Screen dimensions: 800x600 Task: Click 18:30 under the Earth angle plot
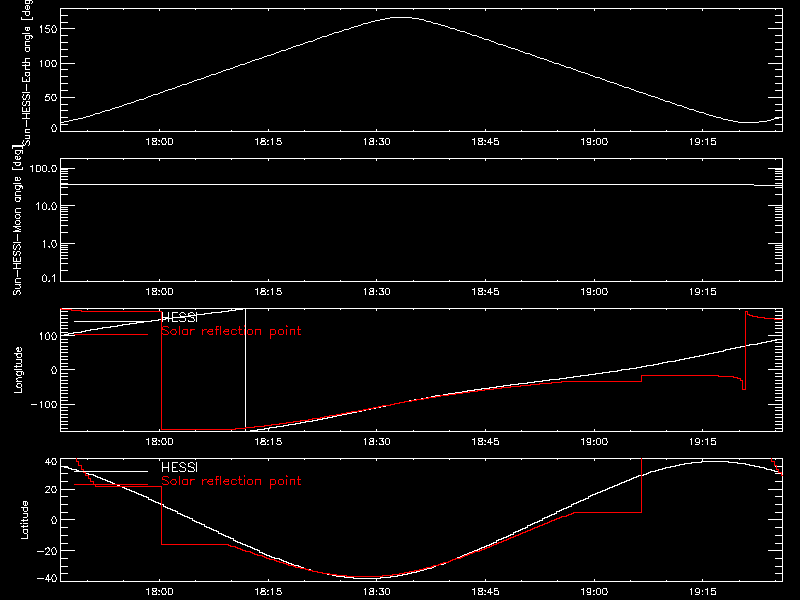(x=377, y=142)
